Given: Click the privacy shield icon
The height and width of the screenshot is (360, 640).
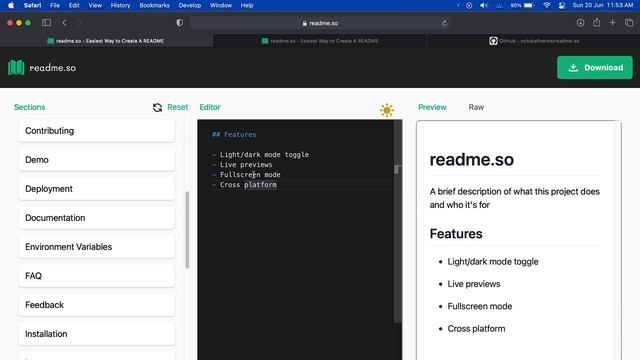Looking at the screenshot, I should point(180,23).
